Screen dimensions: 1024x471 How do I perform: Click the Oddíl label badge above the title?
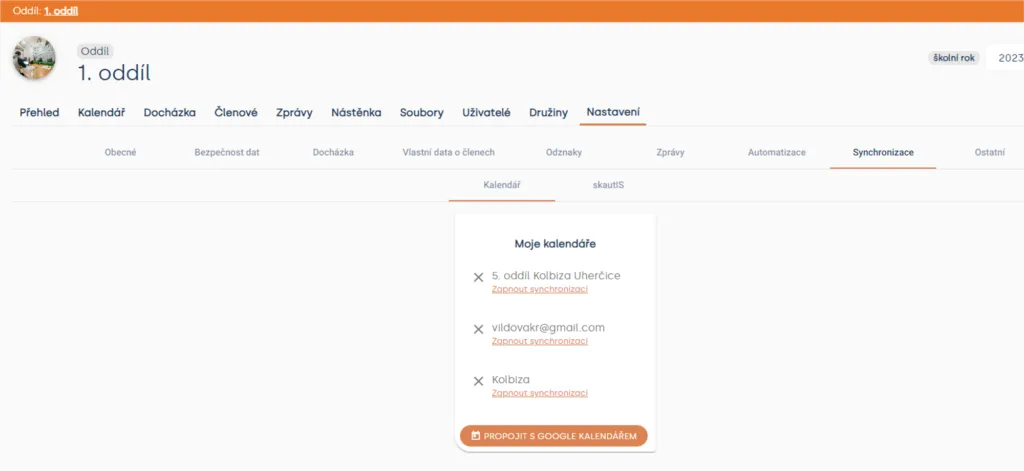pos(95,52)
